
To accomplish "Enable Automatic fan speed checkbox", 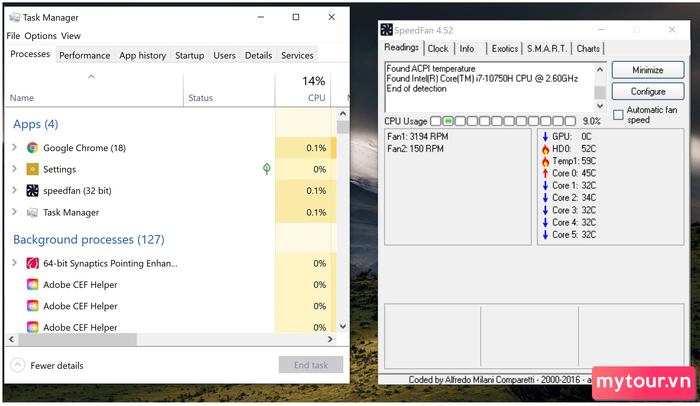I will point(618,115).
